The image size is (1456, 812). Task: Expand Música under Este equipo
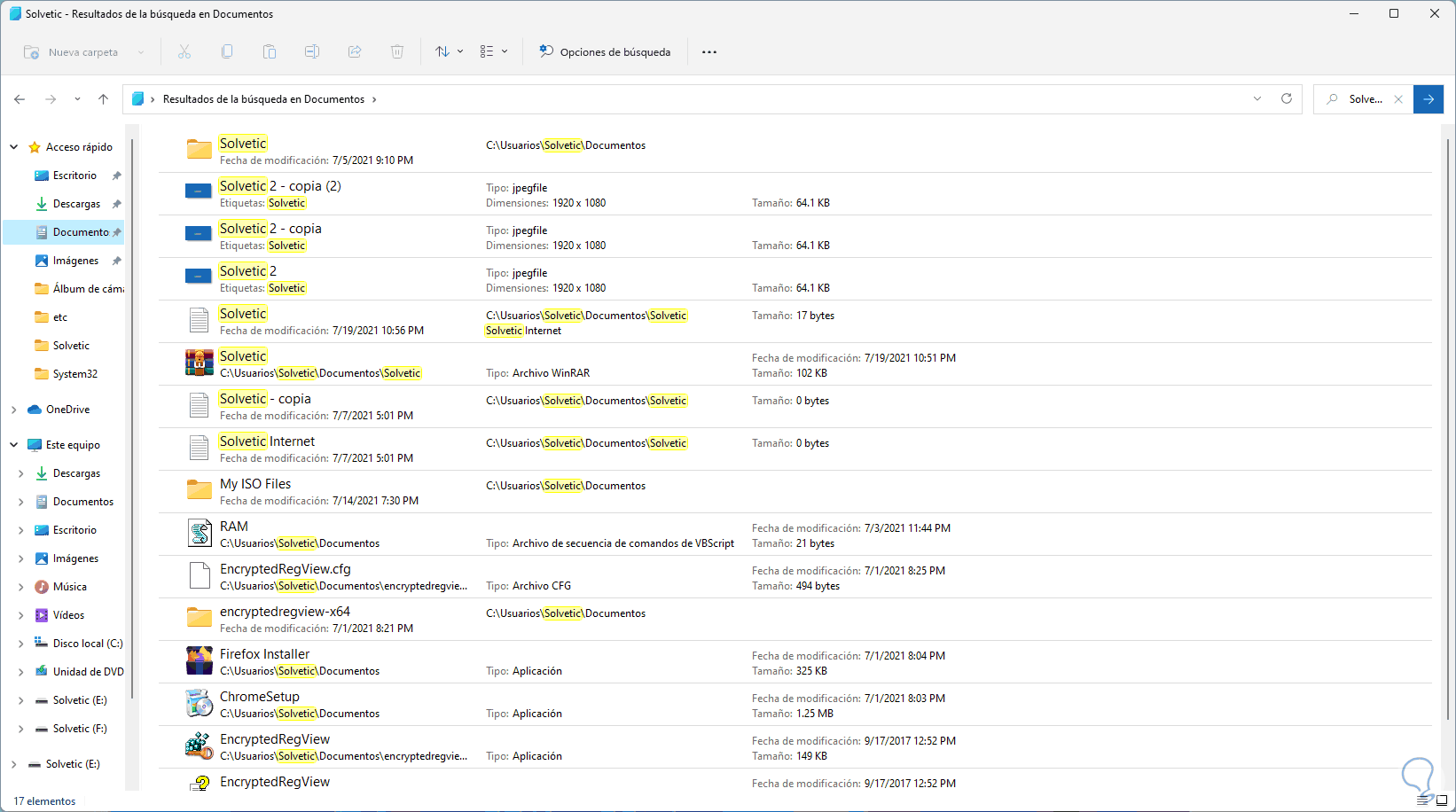[21, 587]
